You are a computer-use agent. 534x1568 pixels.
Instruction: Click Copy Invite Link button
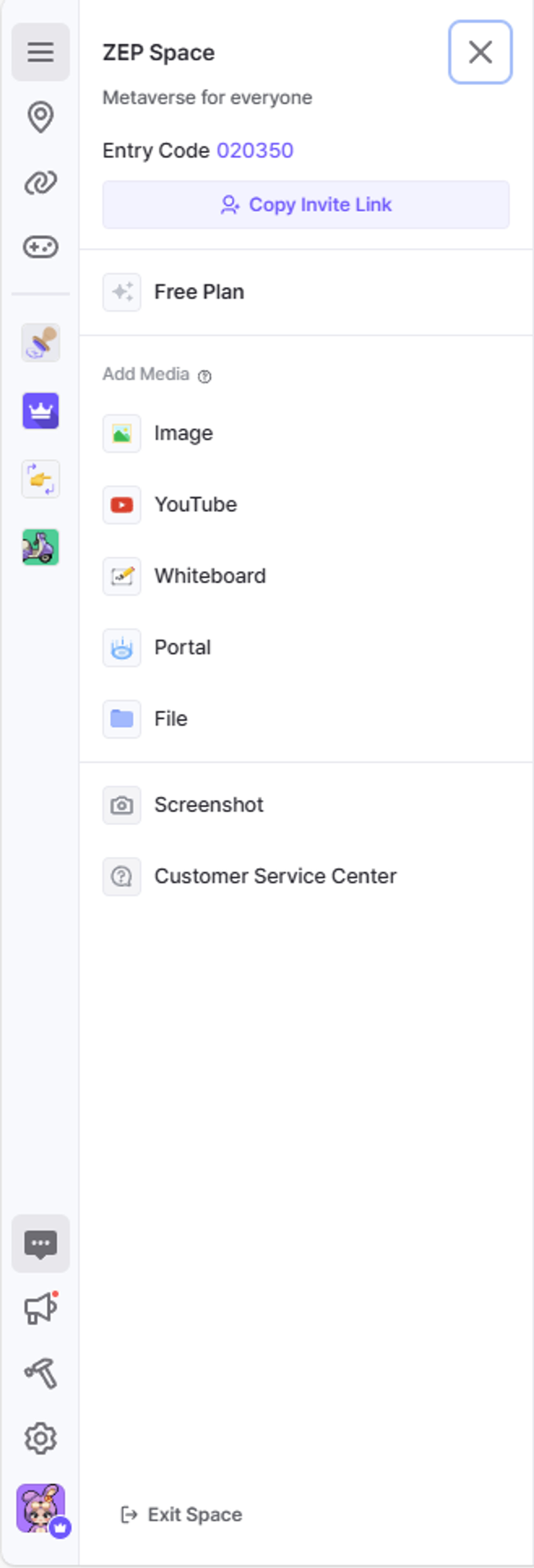coord(306,205)
